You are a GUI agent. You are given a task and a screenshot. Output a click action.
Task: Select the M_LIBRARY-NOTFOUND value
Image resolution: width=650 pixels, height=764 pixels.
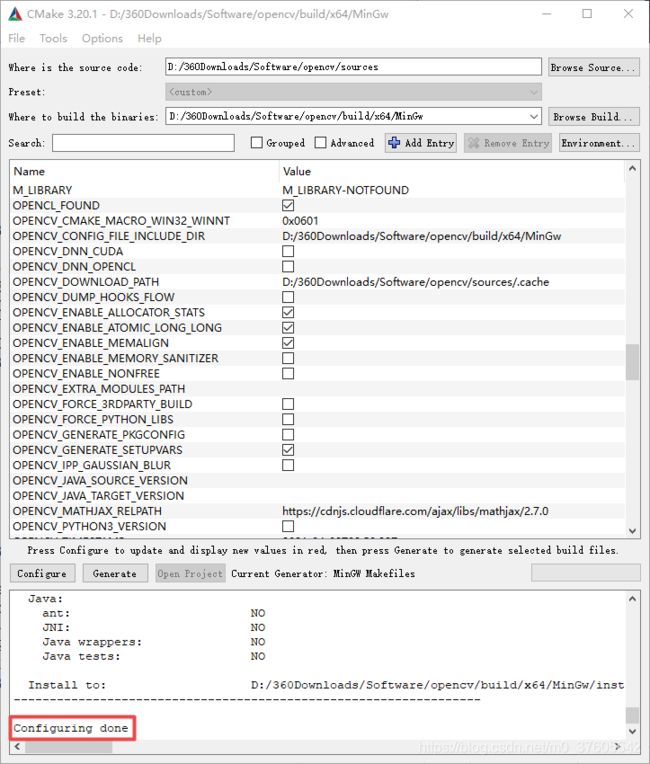click(x=345, y=190)
